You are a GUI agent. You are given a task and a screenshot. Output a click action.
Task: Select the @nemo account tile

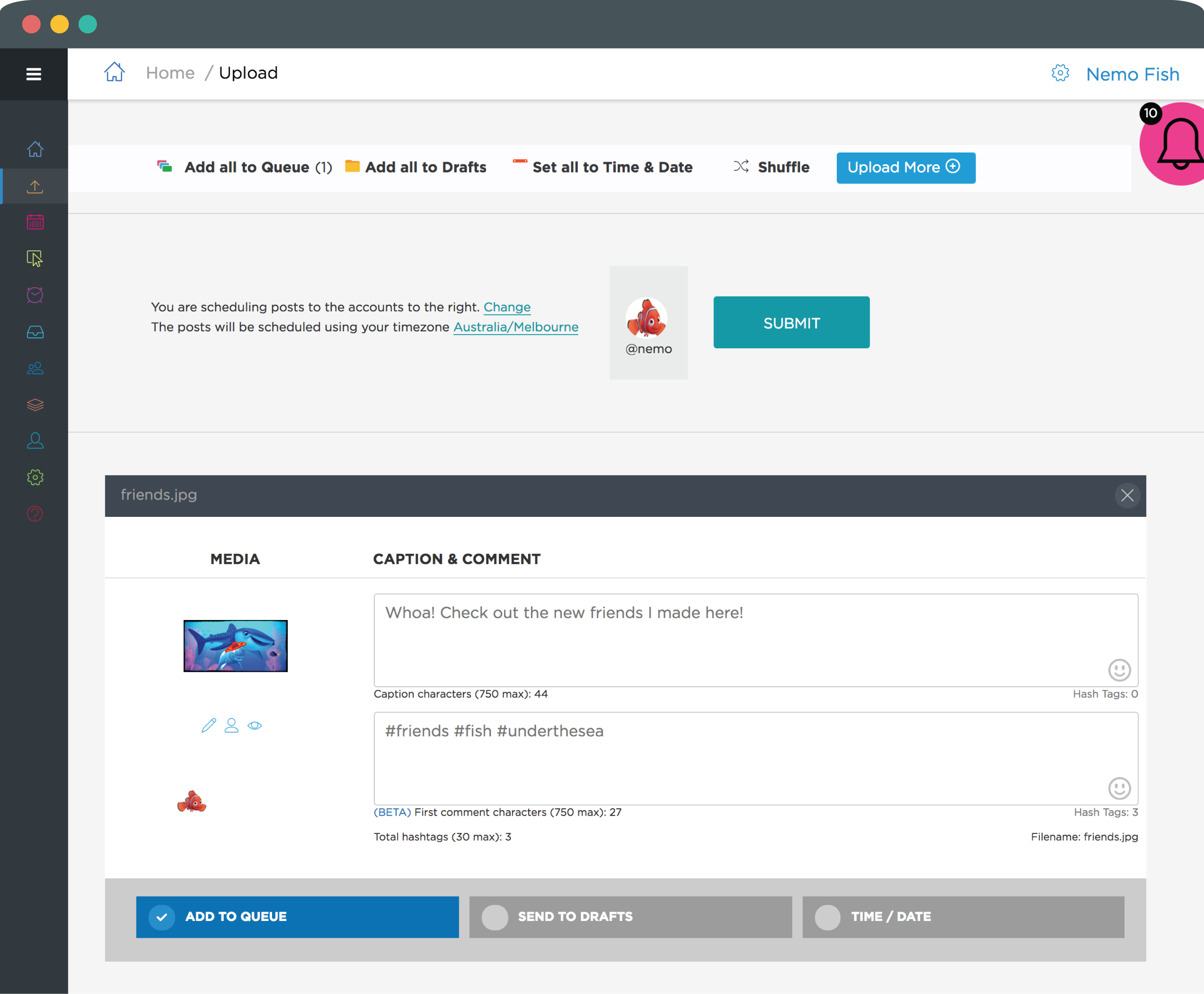(x=649, y=323)
